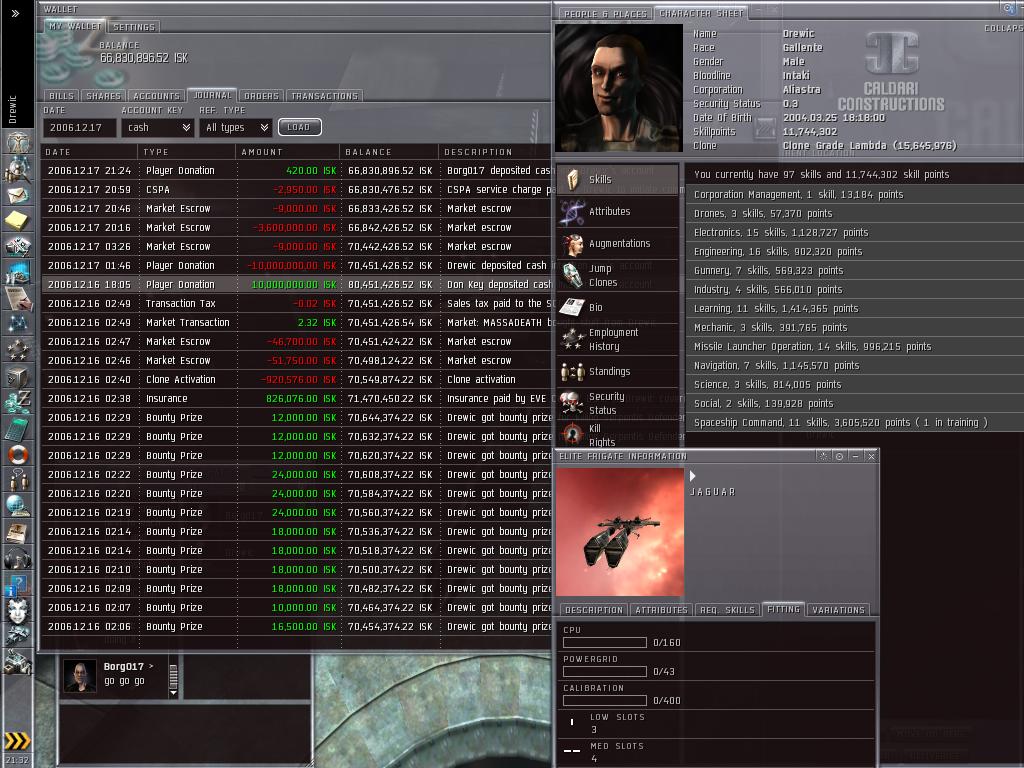Open the Market icon in the sidebar
This screenshot has height=768, width=1024.
pos(18,272)
